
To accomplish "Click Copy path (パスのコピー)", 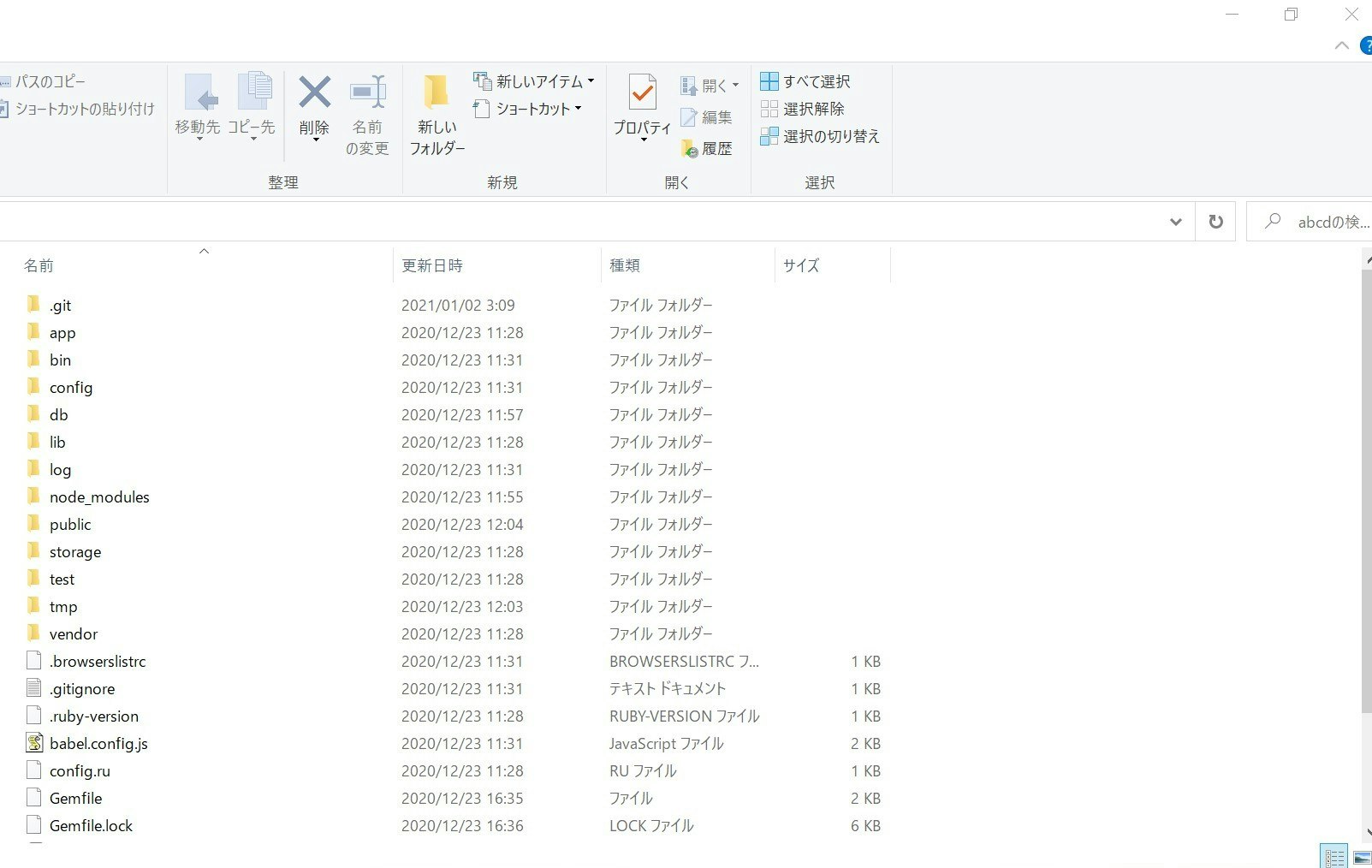I will click(43, 81).
